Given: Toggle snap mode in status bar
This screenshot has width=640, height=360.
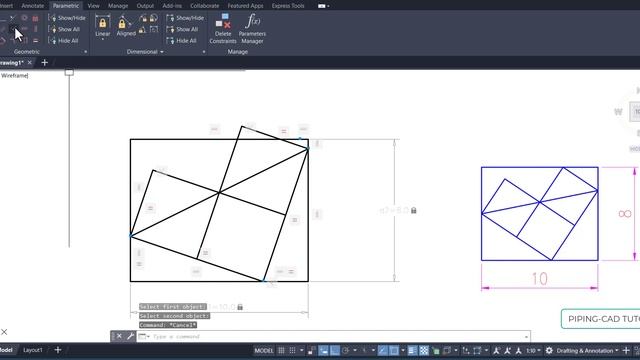Looking at the screenshot, I should click(x=292, y=350).
